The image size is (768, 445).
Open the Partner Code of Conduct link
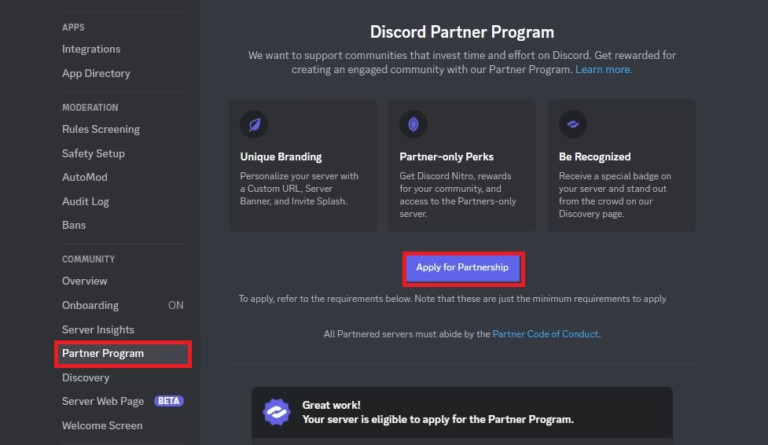[546, 333]
